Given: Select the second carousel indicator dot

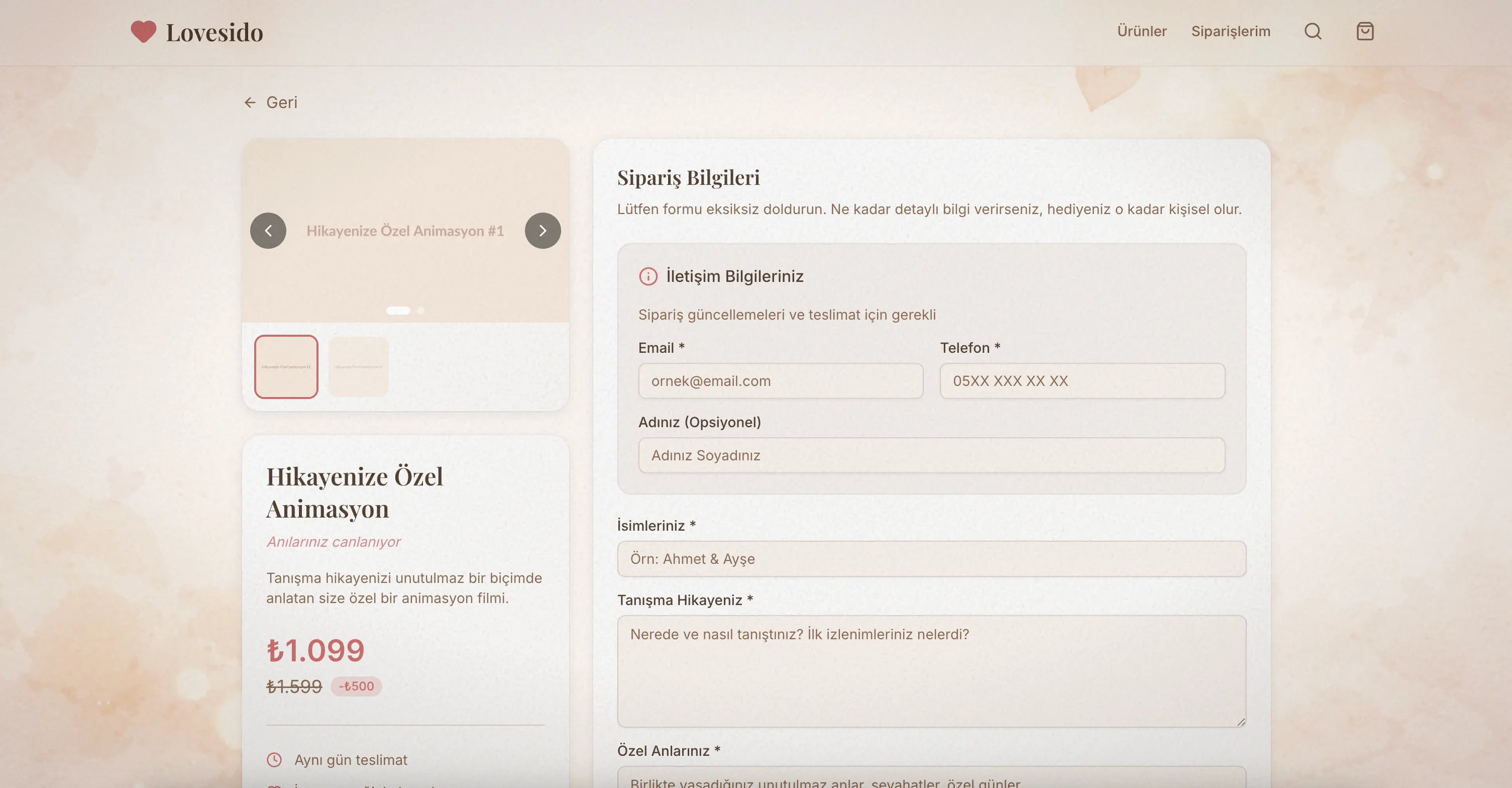Looking at the screenshot, I should coord(420,311).
